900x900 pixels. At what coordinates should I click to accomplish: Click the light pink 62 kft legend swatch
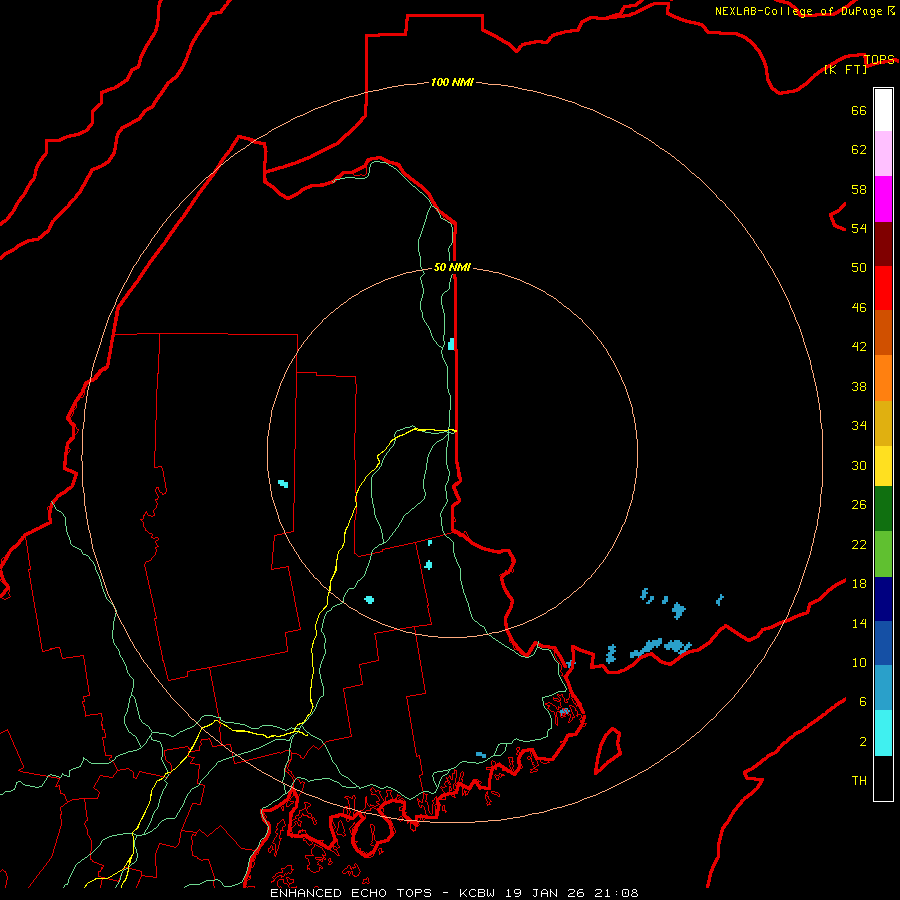tap(883, 153)
